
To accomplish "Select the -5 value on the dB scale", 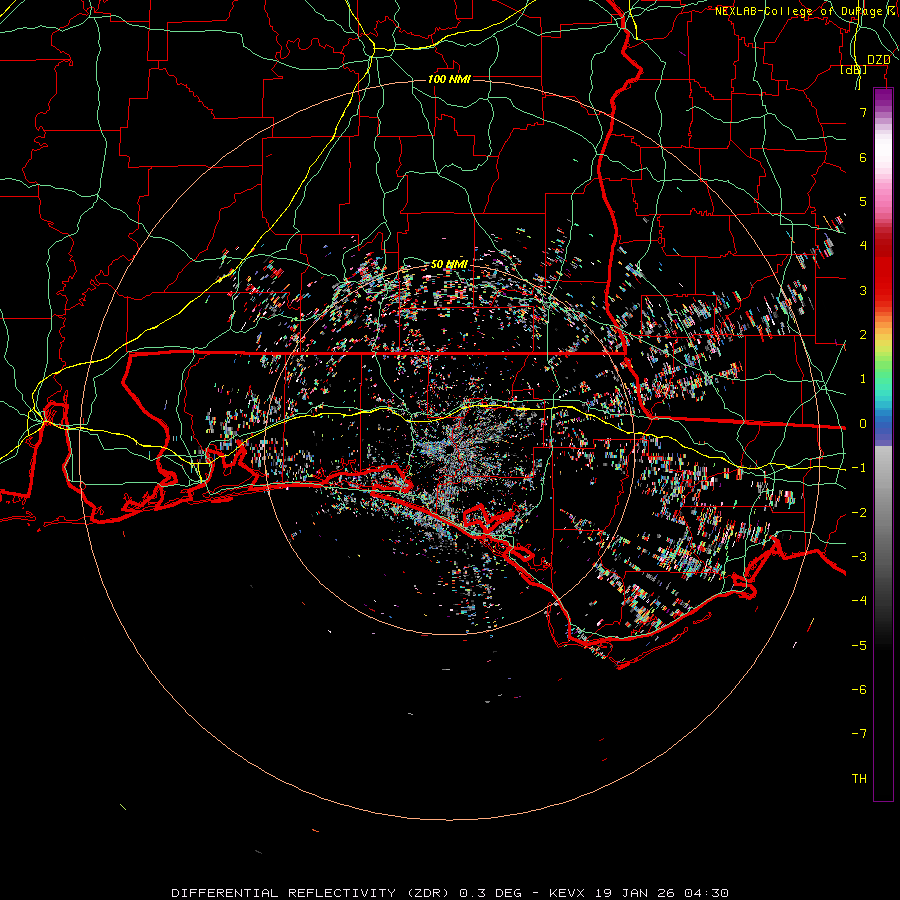I will (859, 646).
